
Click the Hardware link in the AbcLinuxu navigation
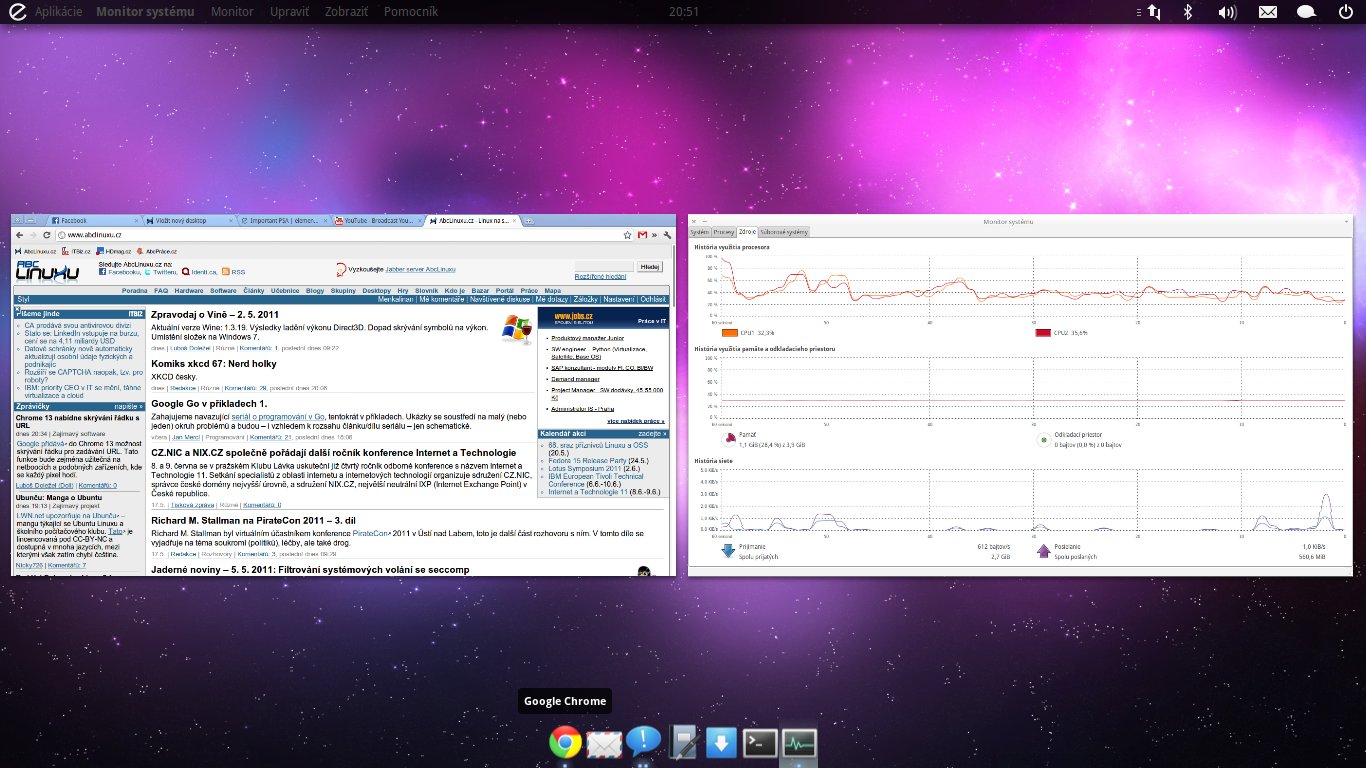189,290
